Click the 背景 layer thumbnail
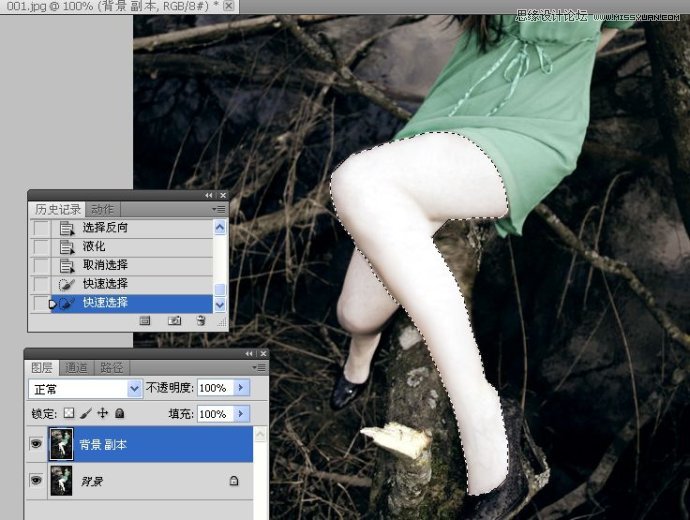The height and width of the screenshot is (520, 690). 61,480
